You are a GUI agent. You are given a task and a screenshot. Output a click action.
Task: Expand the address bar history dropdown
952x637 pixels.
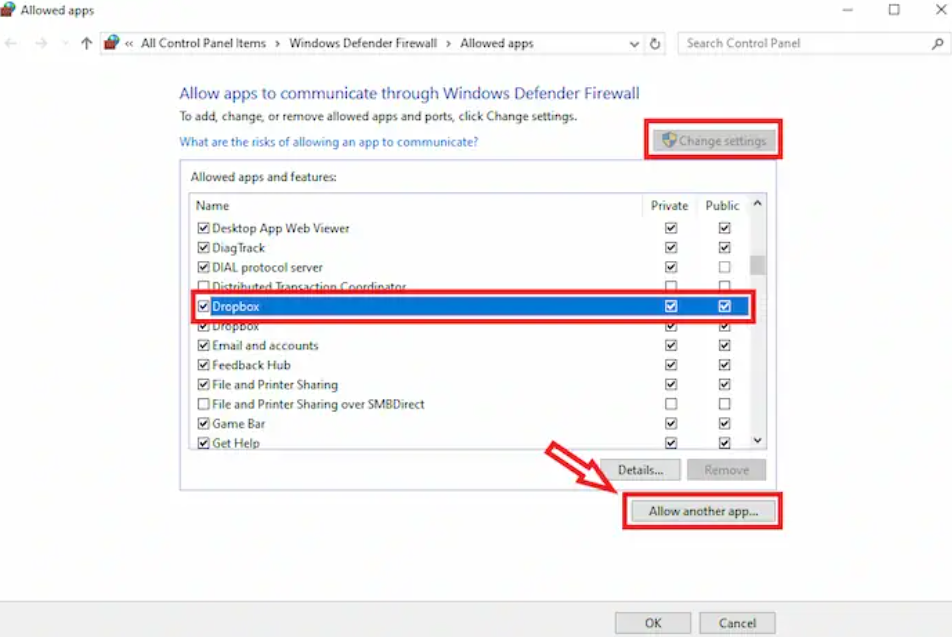tap(634, 44)
